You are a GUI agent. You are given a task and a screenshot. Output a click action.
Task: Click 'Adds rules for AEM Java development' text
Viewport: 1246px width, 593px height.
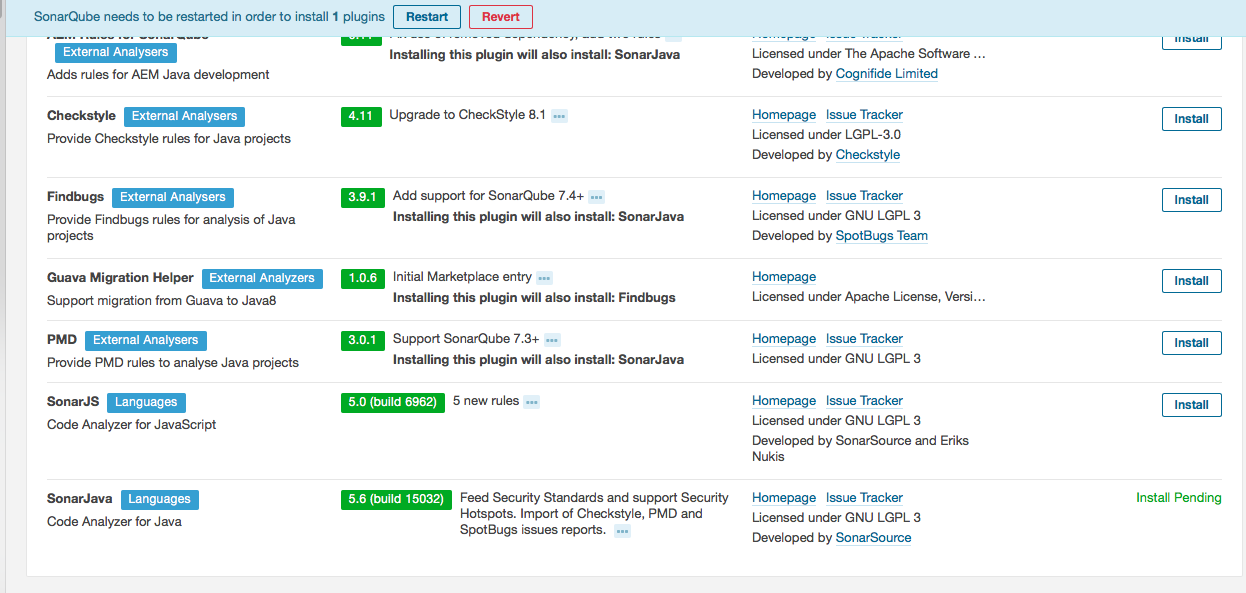pos(158,75)
